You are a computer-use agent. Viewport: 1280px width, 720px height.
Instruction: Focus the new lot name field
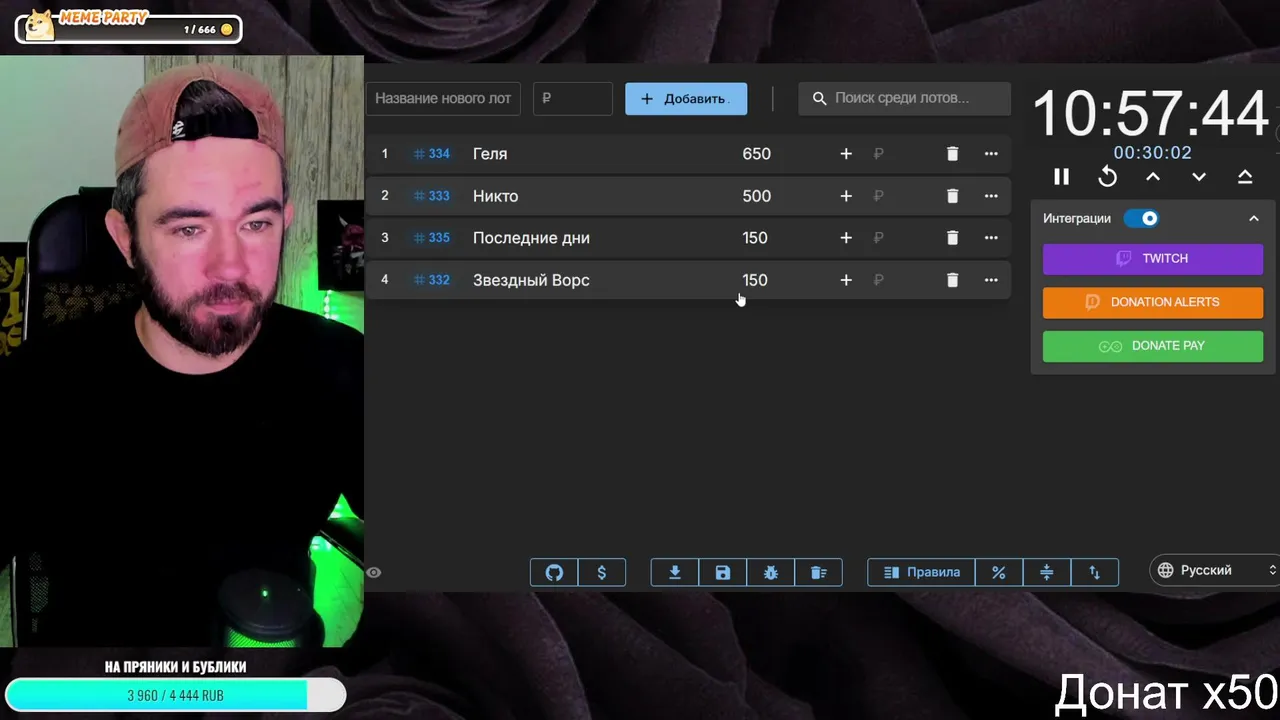click(443, 98)
